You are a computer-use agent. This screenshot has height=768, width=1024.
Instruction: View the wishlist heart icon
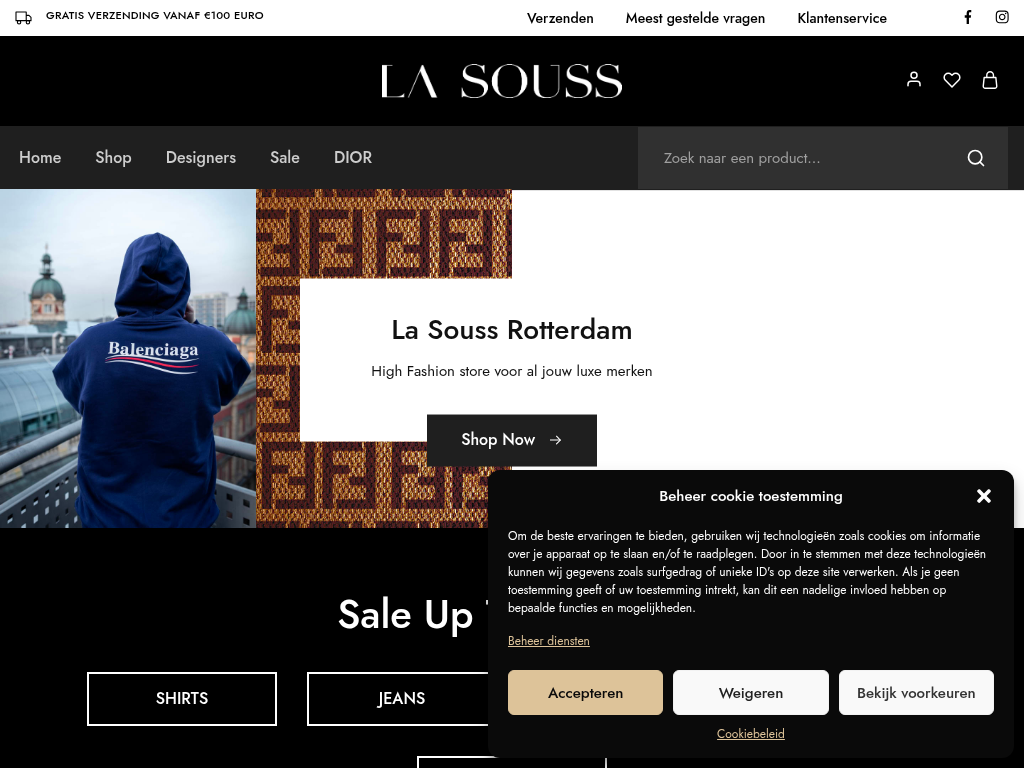point(952,80)
